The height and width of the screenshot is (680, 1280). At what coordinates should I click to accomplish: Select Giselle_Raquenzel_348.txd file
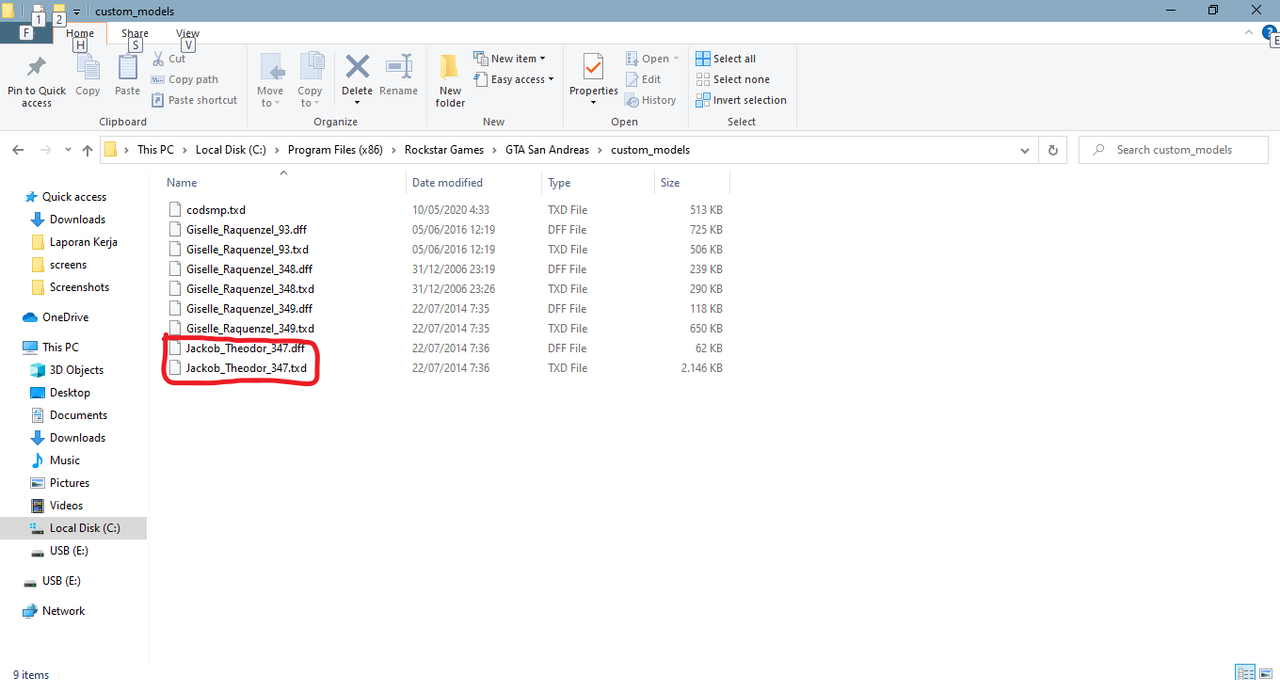250,289
